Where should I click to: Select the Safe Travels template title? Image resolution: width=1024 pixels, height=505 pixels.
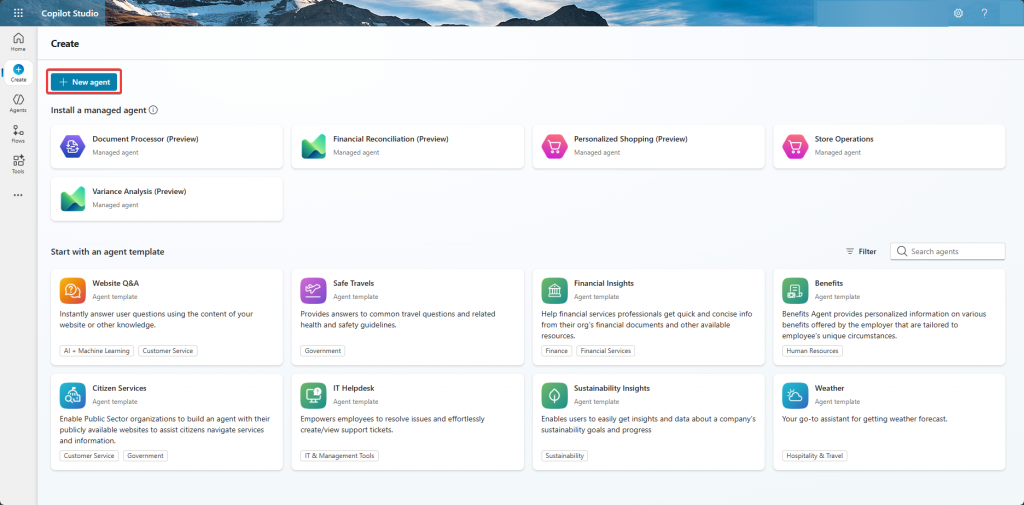coord(353,284)
